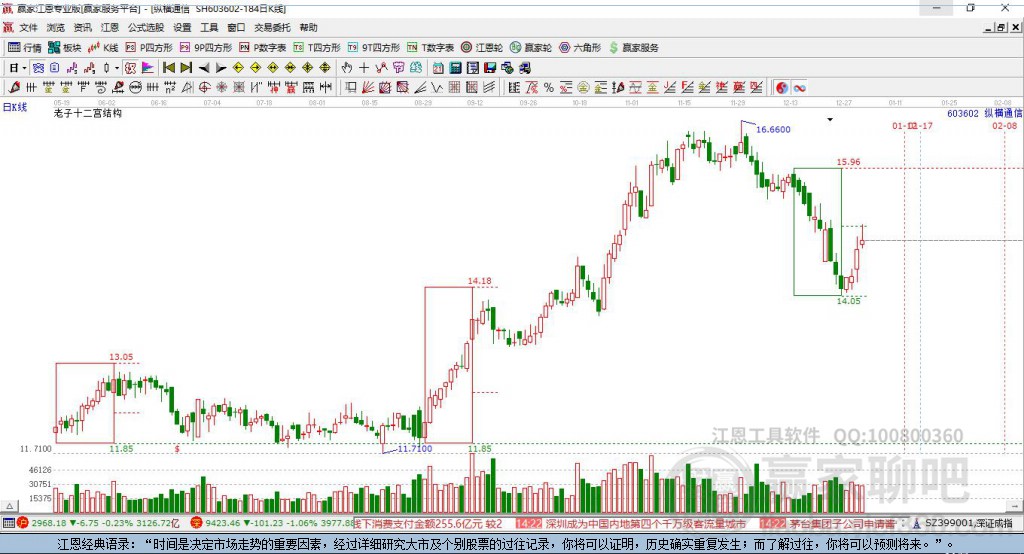Click the small black triangle near 16.6600
Viewport: 1024px width, 554px height.
pyautogui.click(x=830, y=120)
